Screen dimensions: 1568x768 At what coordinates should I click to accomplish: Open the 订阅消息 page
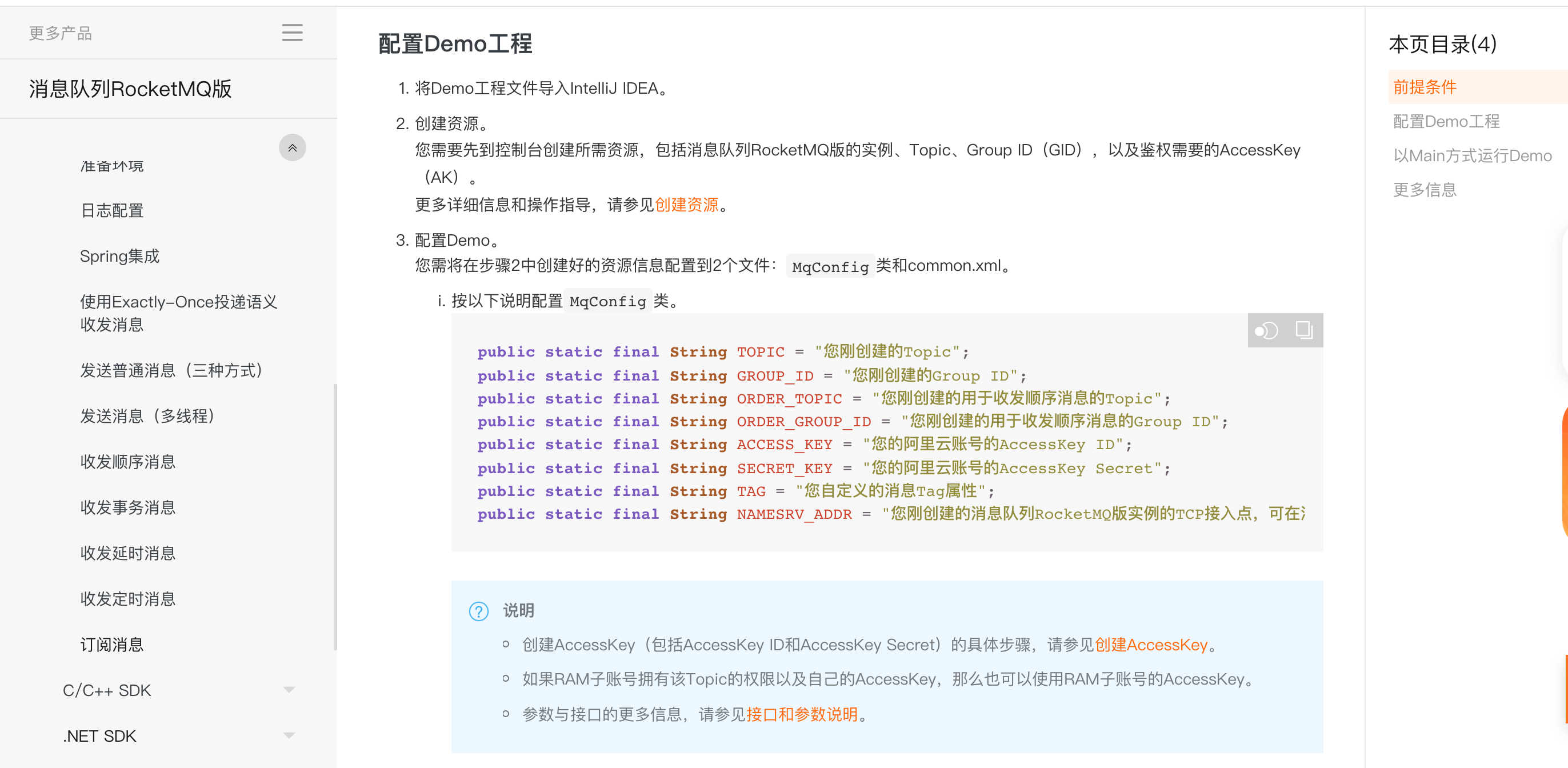[112, 644]
